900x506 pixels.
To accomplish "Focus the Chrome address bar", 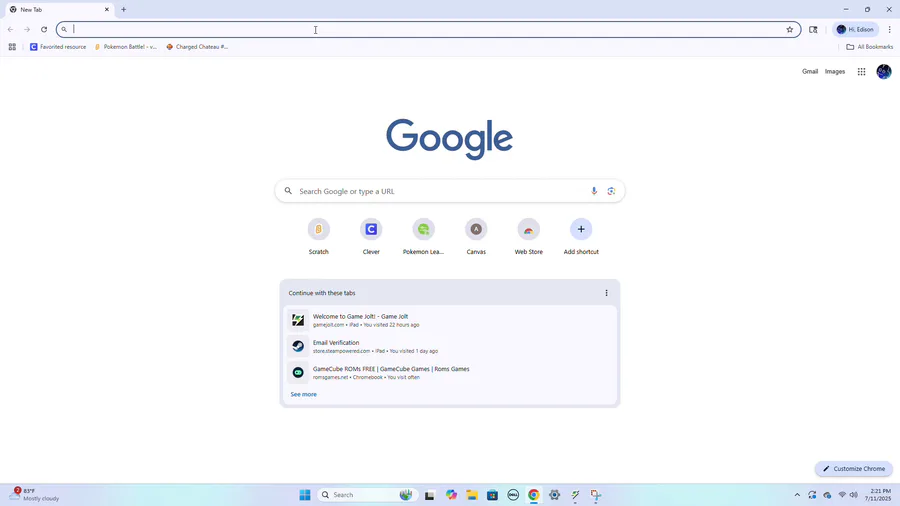I will pyautogui.click(x=428, y=29).
